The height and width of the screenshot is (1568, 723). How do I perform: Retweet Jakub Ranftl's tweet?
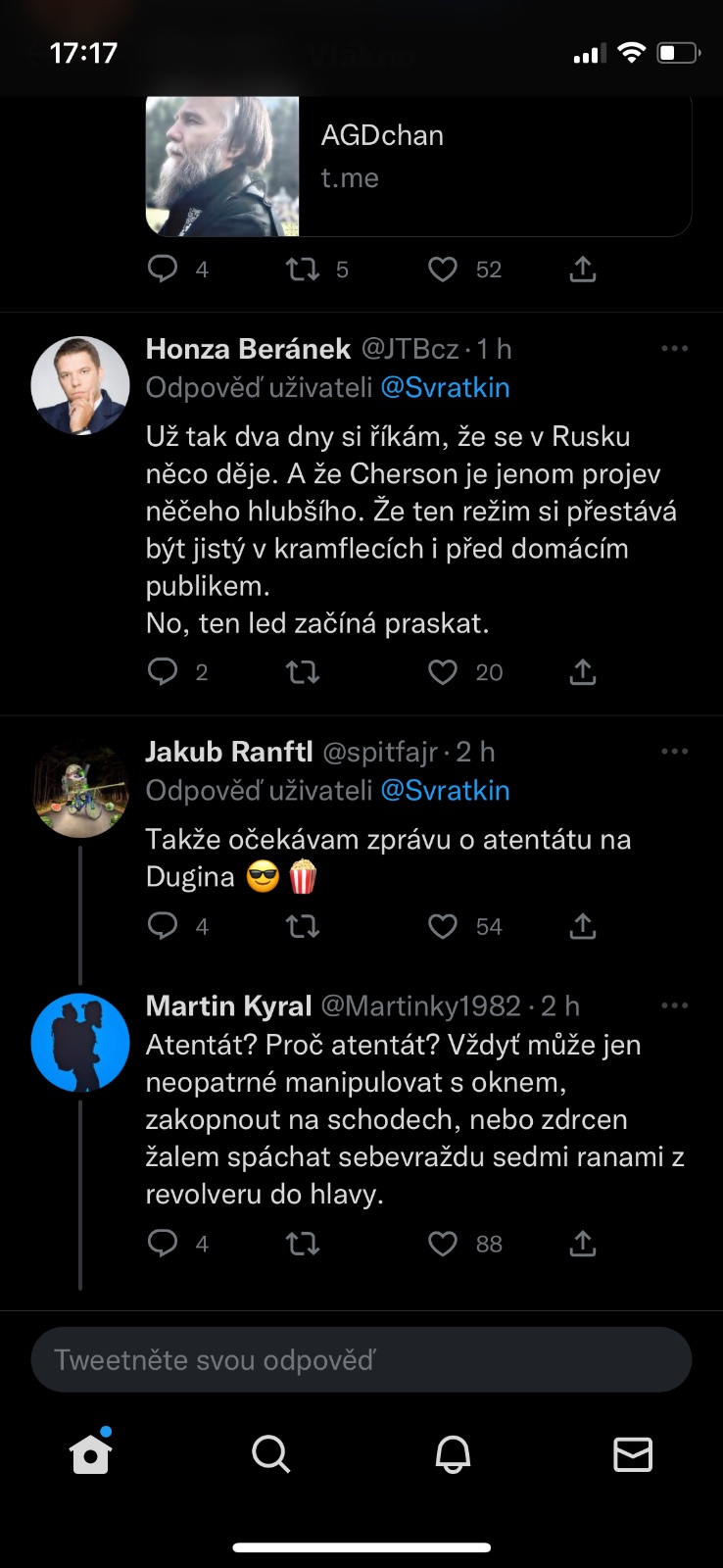(303, 926)
